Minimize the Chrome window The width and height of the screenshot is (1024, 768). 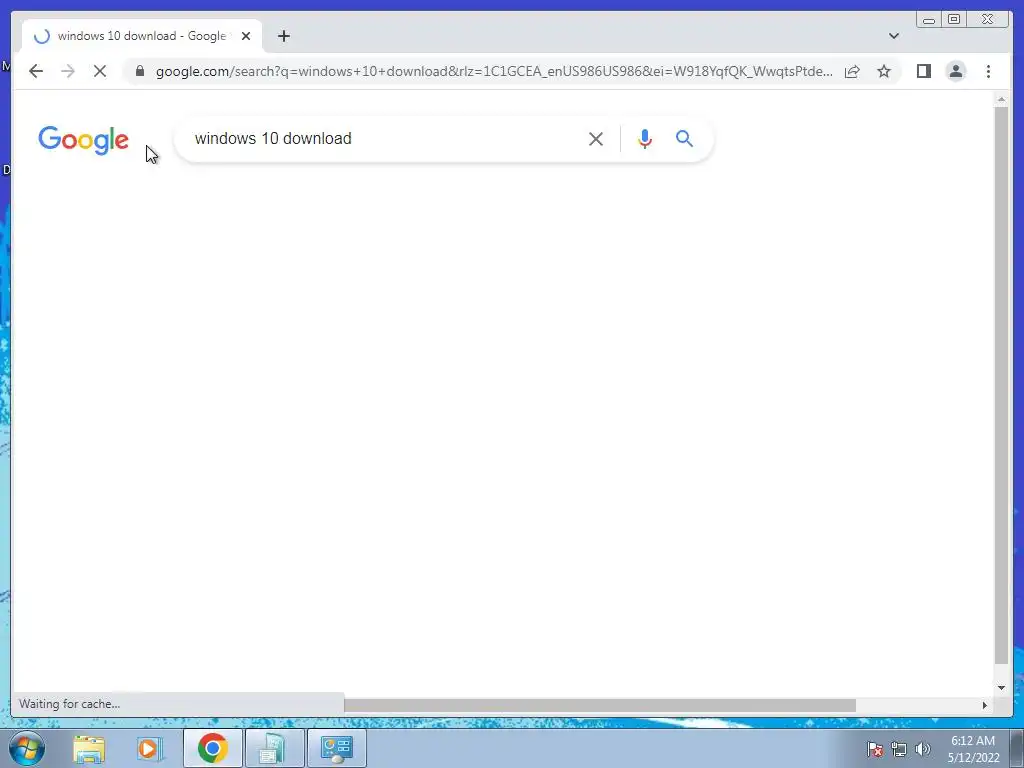(x=929, y=20)
